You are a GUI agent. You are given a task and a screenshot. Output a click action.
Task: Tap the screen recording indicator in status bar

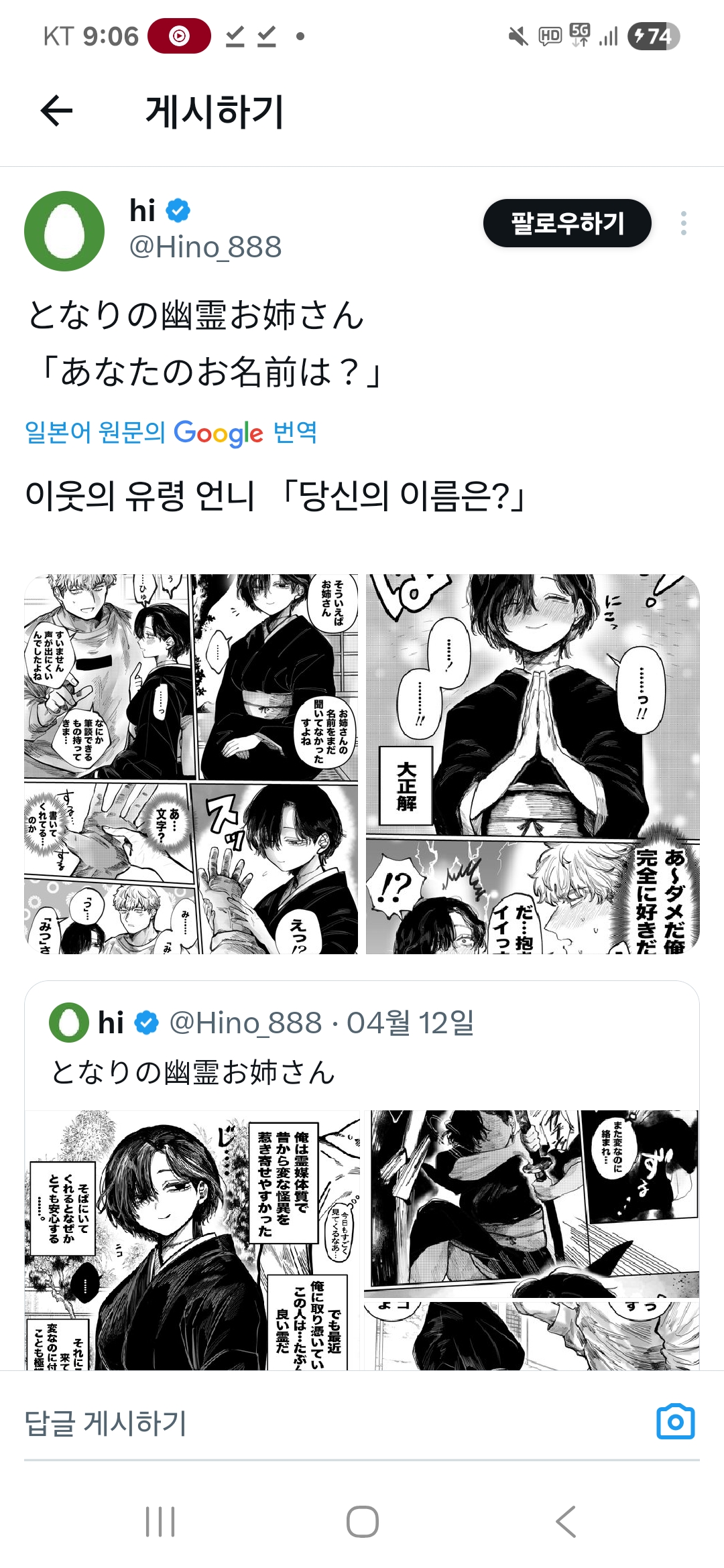click(179, 36)
